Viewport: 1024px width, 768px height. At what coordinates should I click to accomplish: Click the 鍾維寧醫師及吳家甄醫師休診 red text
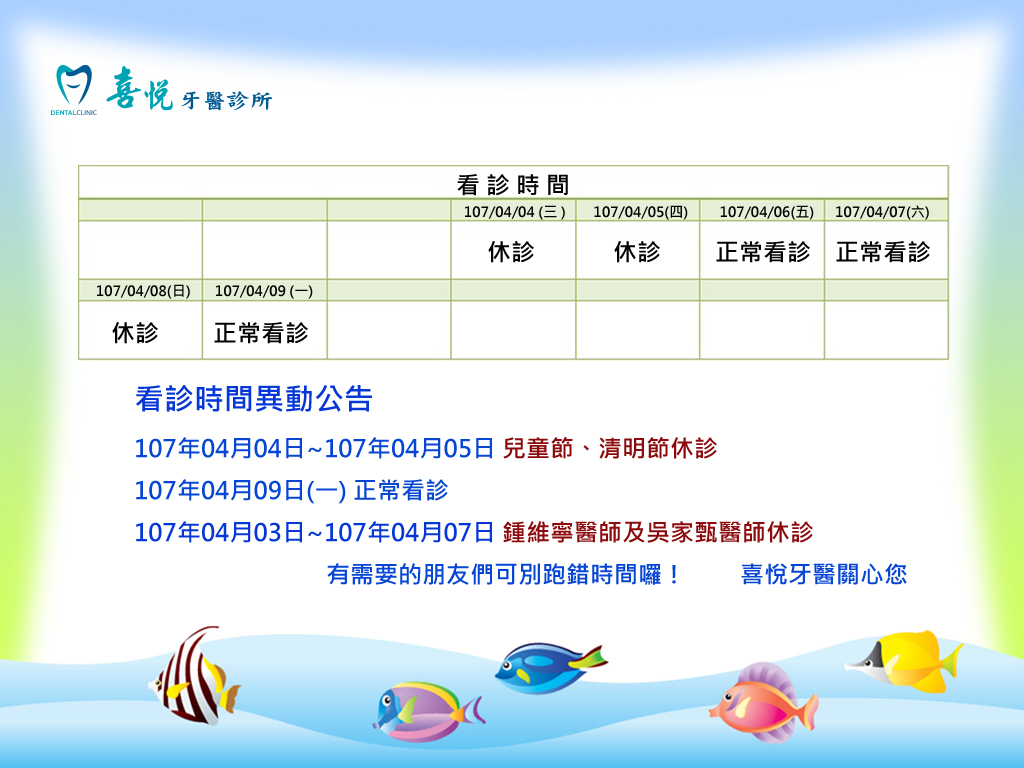(x=658, y=532)
